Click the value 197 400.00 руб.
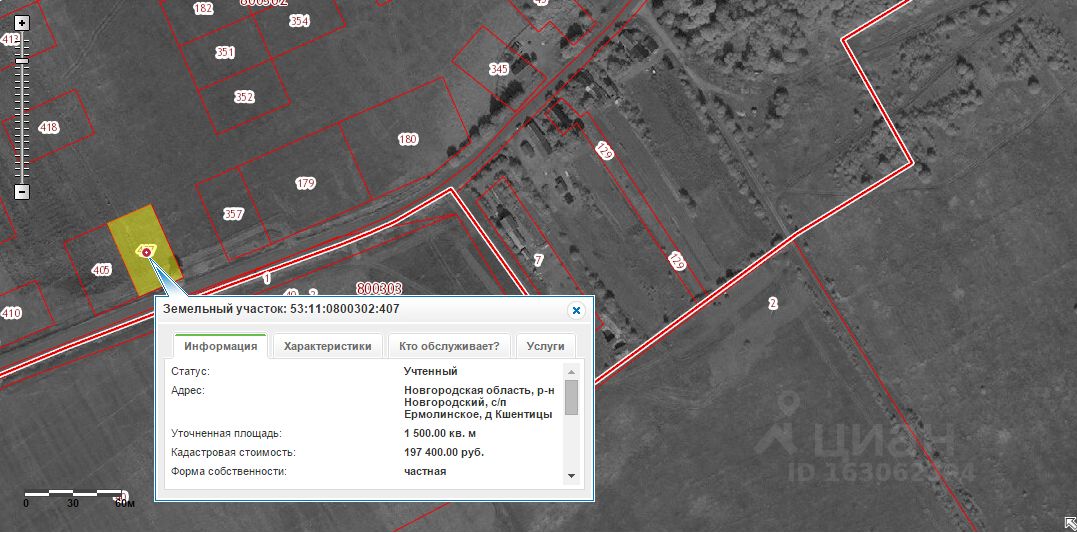This screenshot has height=533, width=1077. tap(444, 453)
